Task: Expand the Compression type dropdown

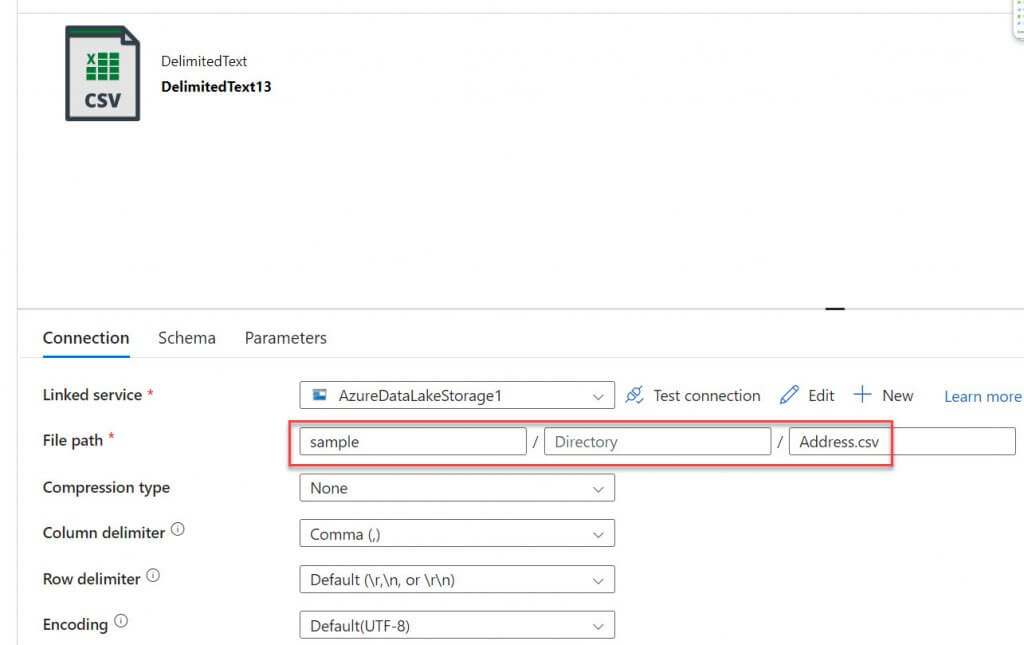Action: [x=456, y=488]
